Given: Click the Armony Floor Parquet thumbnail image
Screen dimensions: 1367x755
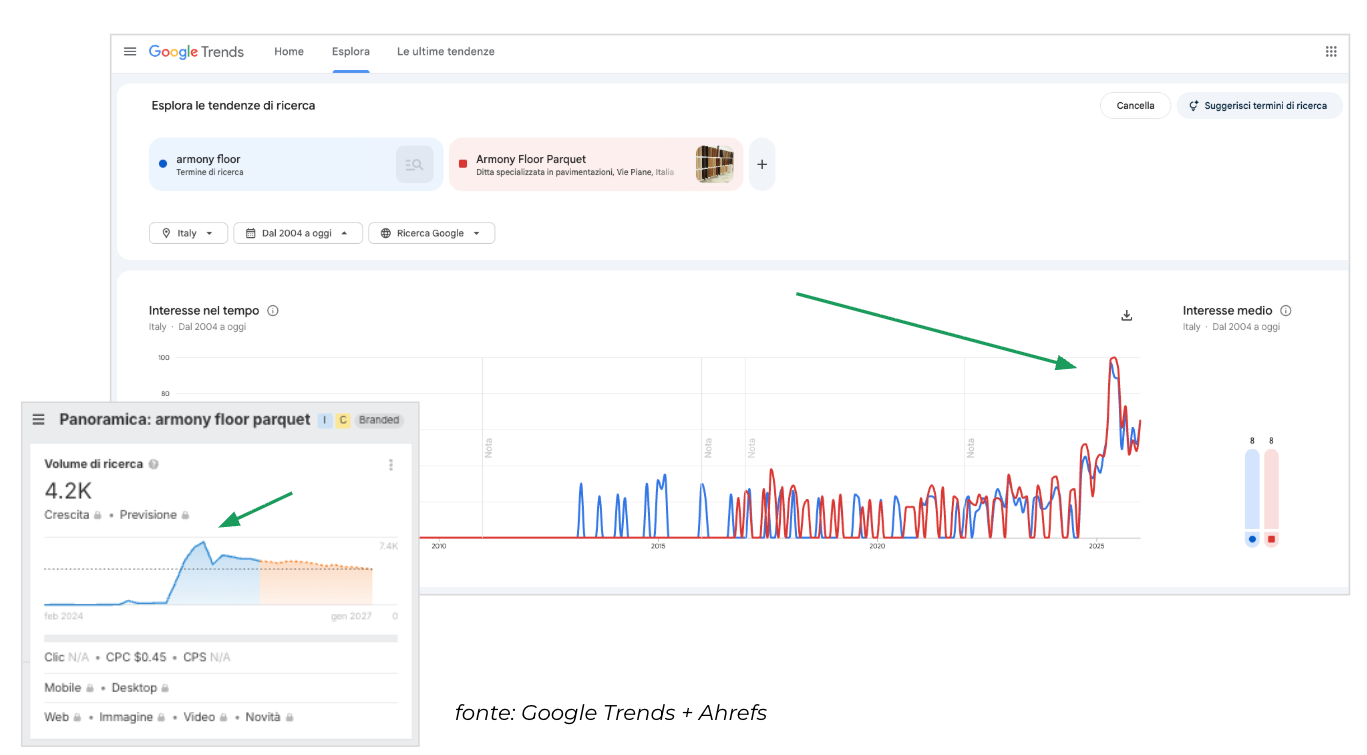Looking at the screenshot, I should 715,164.
